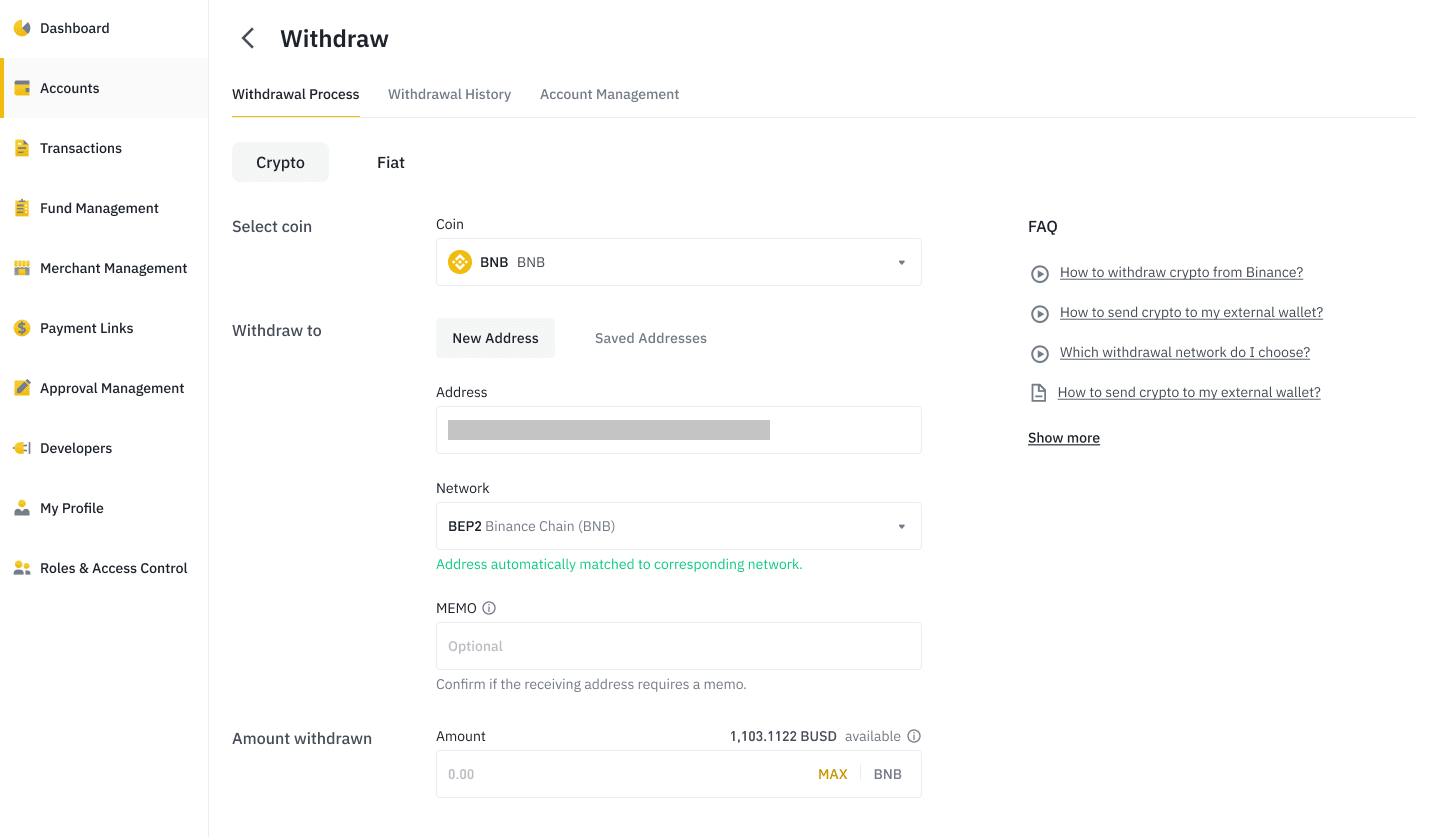The image size is (1440, 837).
Task: Click document icon beside the last FAQ article
Action: point(1039,393)
